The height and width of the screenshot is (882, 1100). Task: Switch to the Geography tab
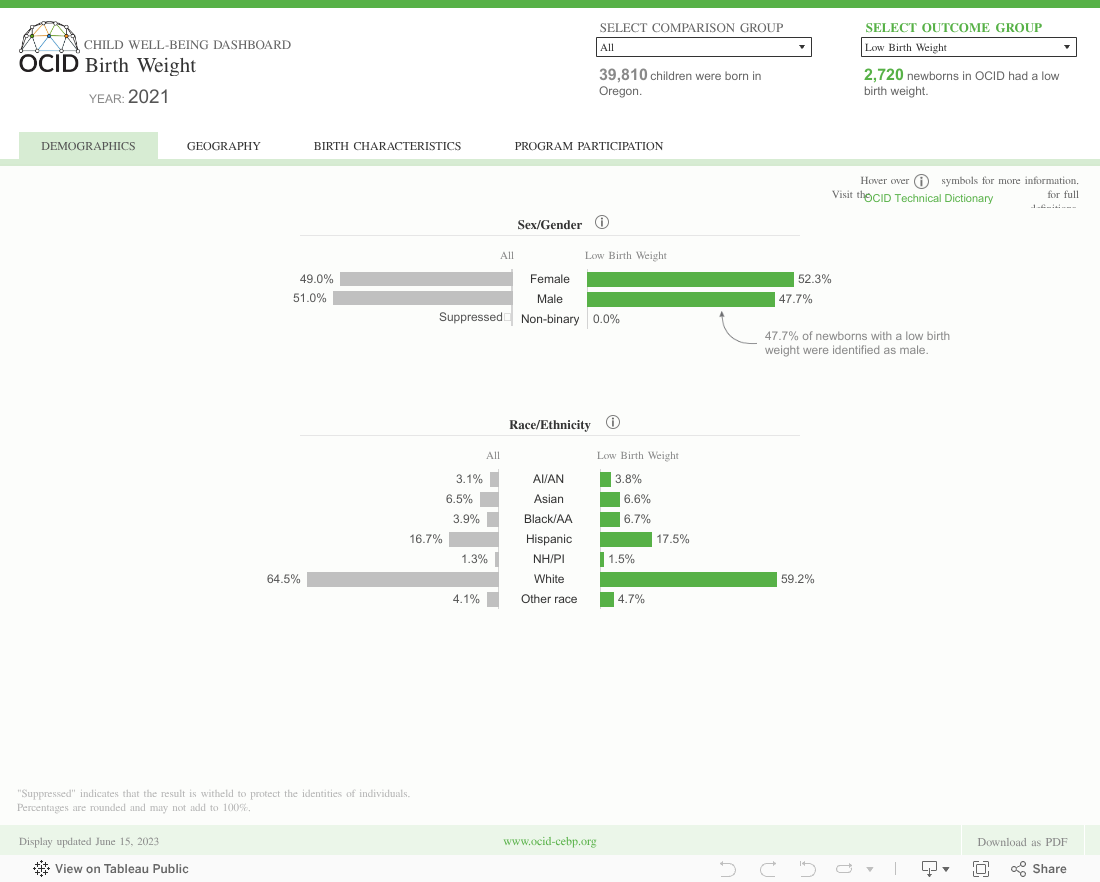point(223,146)
